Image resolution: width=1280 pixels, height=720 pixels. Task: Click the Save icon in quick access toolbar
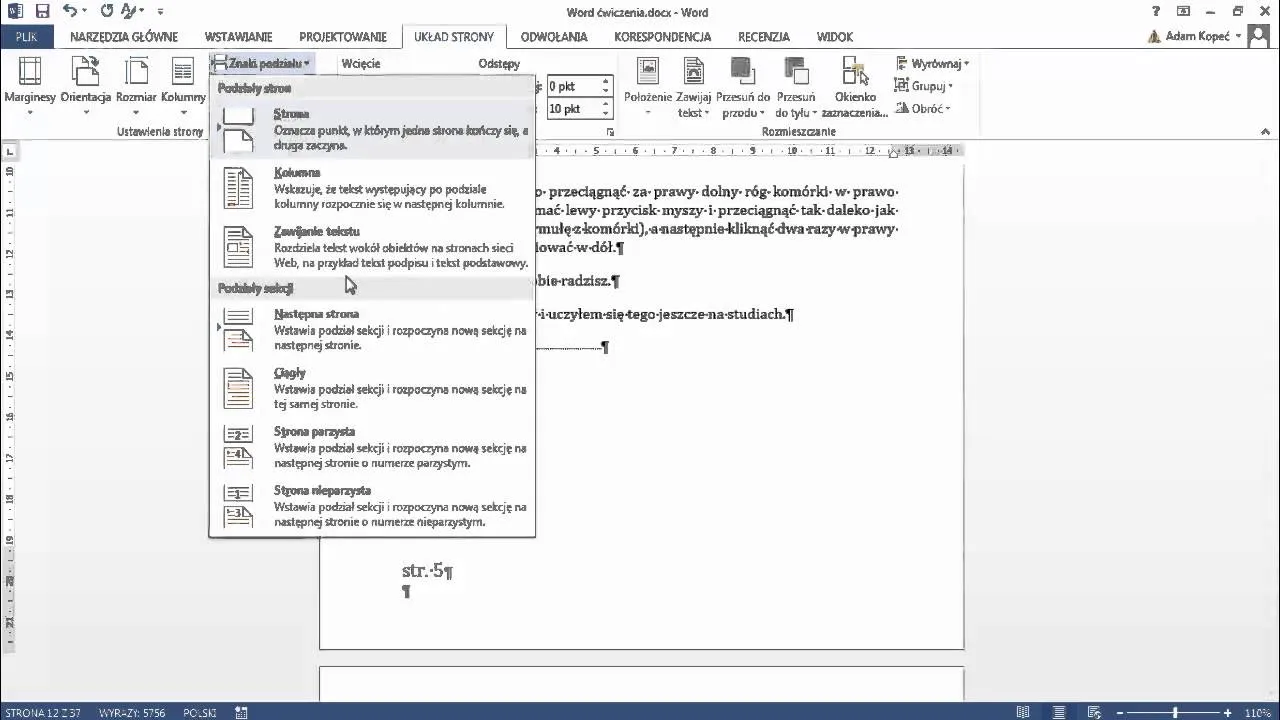point(42,12)
